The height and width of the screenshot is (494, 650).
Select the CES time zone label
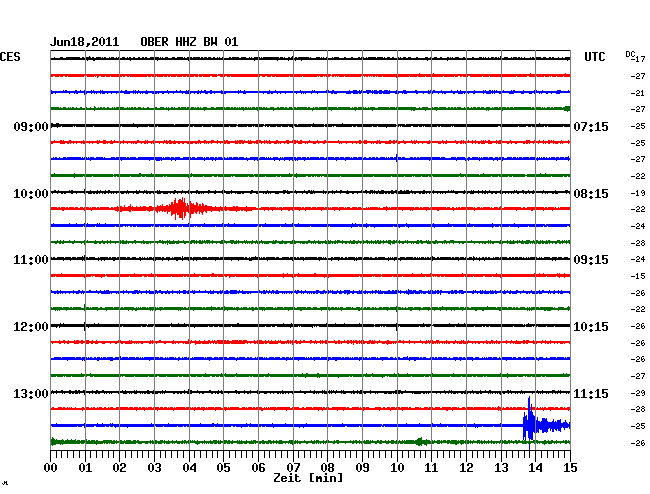point(10,57)
